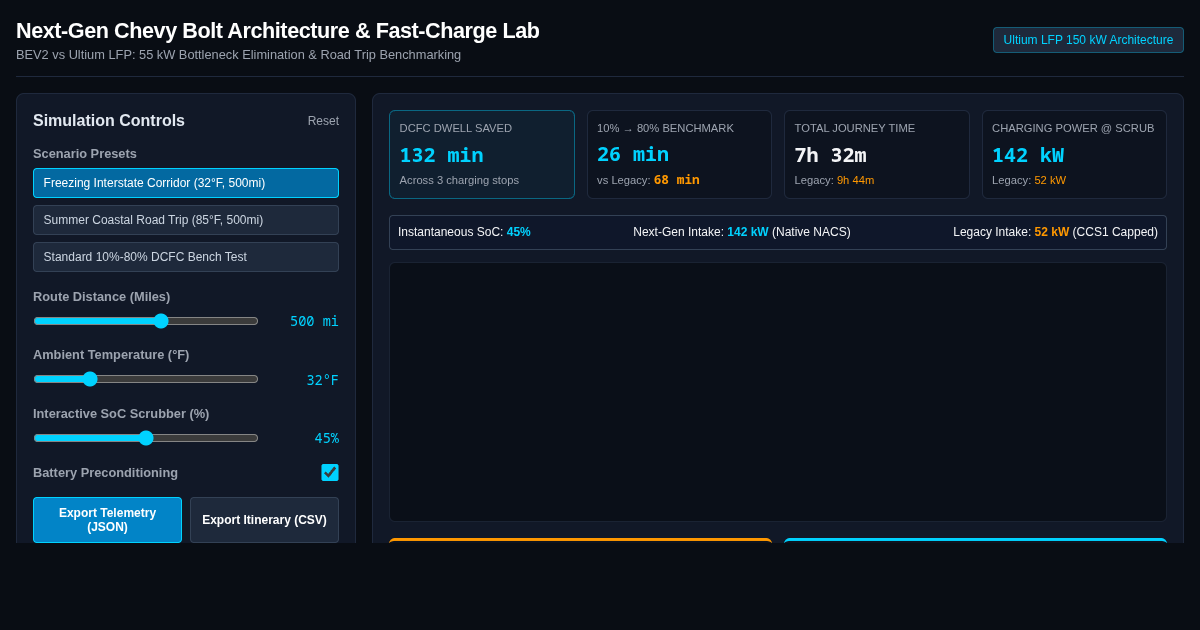This screenshot has height=630, width=1200.
Task: Click the BEV2 vs Ultium LFP subtitle
Action: 238,55
